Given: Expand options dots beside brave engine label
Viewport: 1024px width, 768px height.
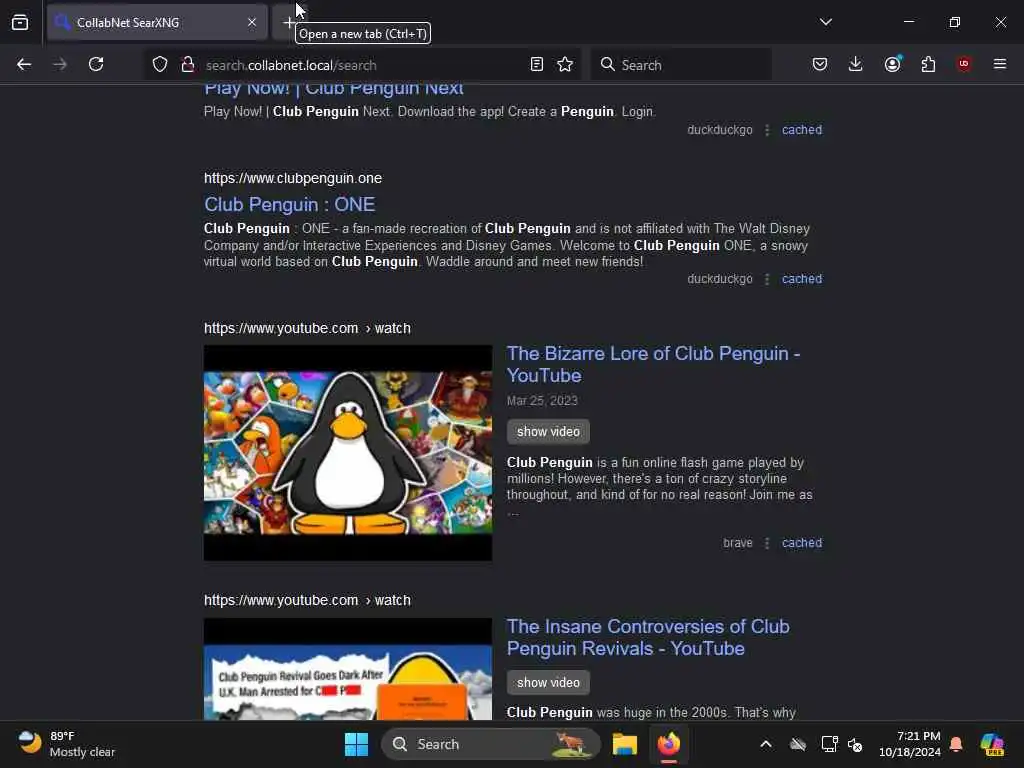Looking at the screenshot, I should (x=767, y=543).
